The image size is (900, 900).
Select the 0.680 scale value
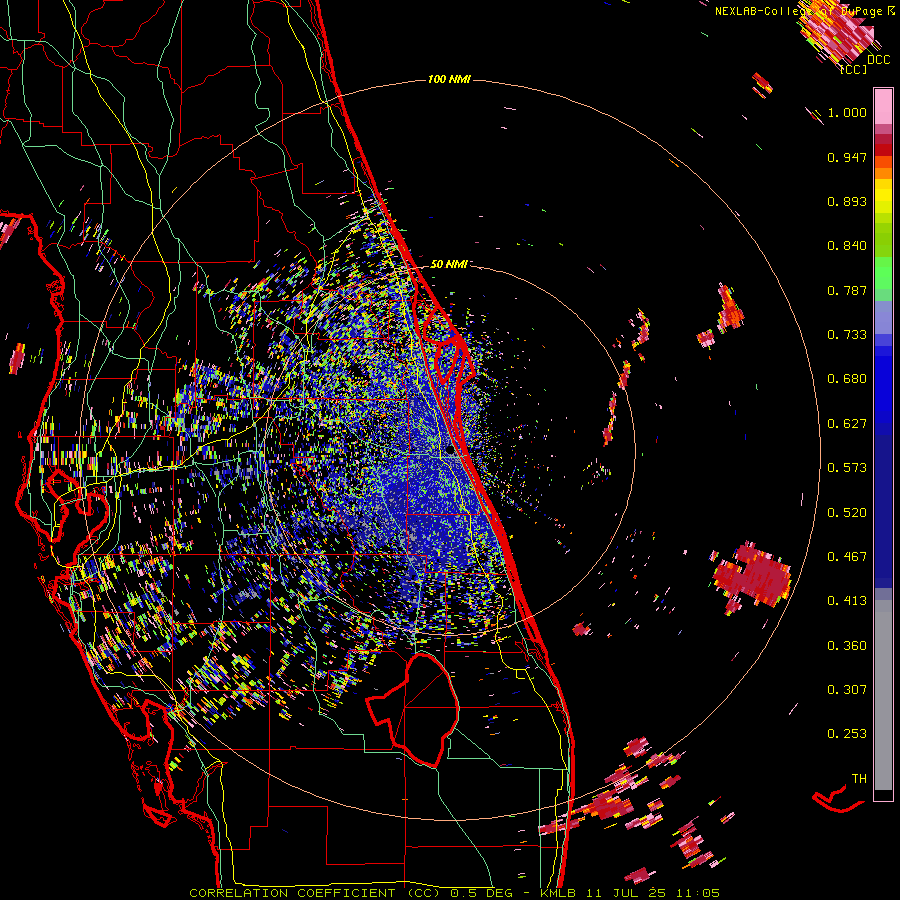pyautogui.click(x=847, y=379)
